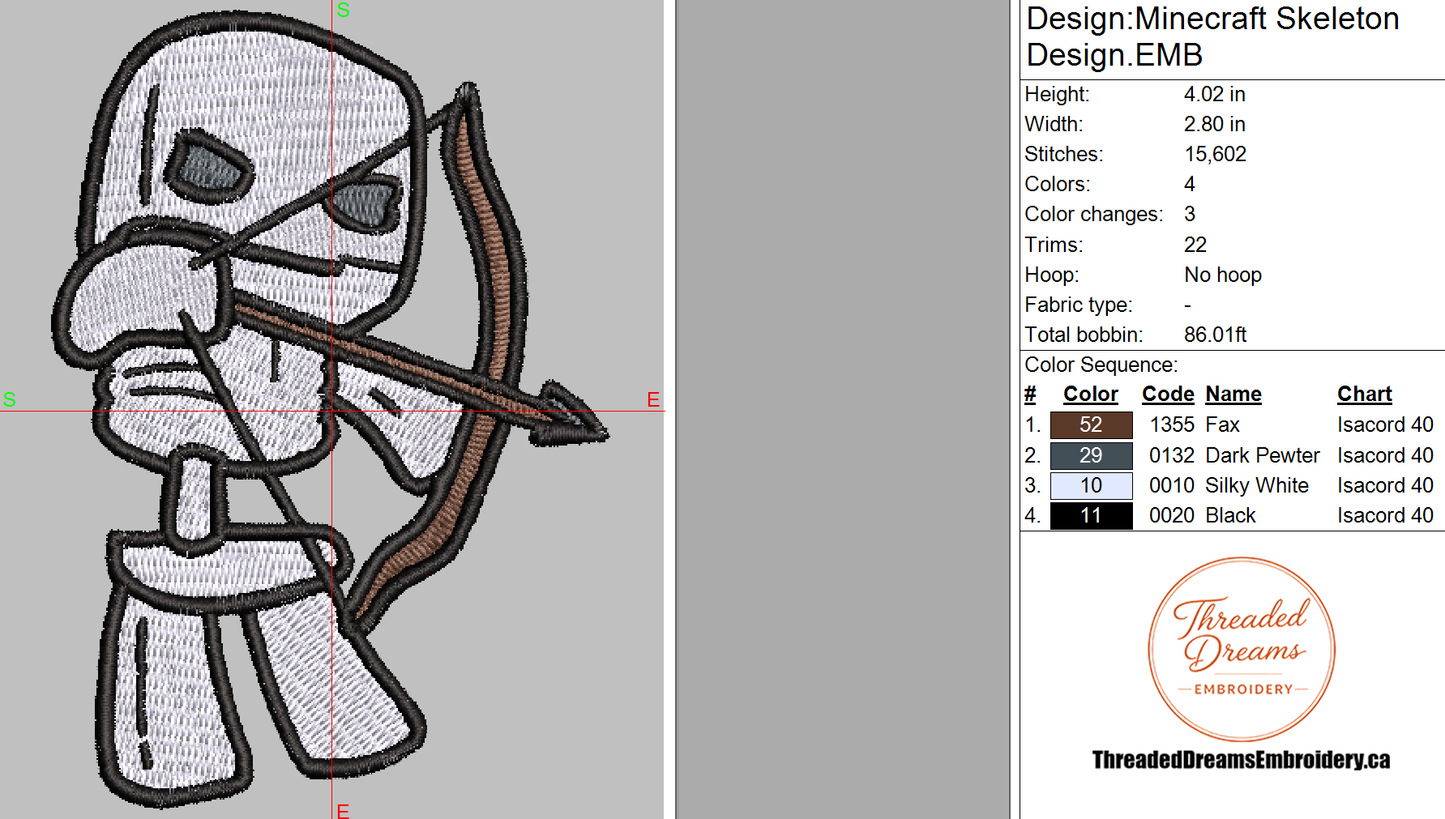Click the stitches value '15,602'
Viewport: 1445px width, 819px height.
1215,154
